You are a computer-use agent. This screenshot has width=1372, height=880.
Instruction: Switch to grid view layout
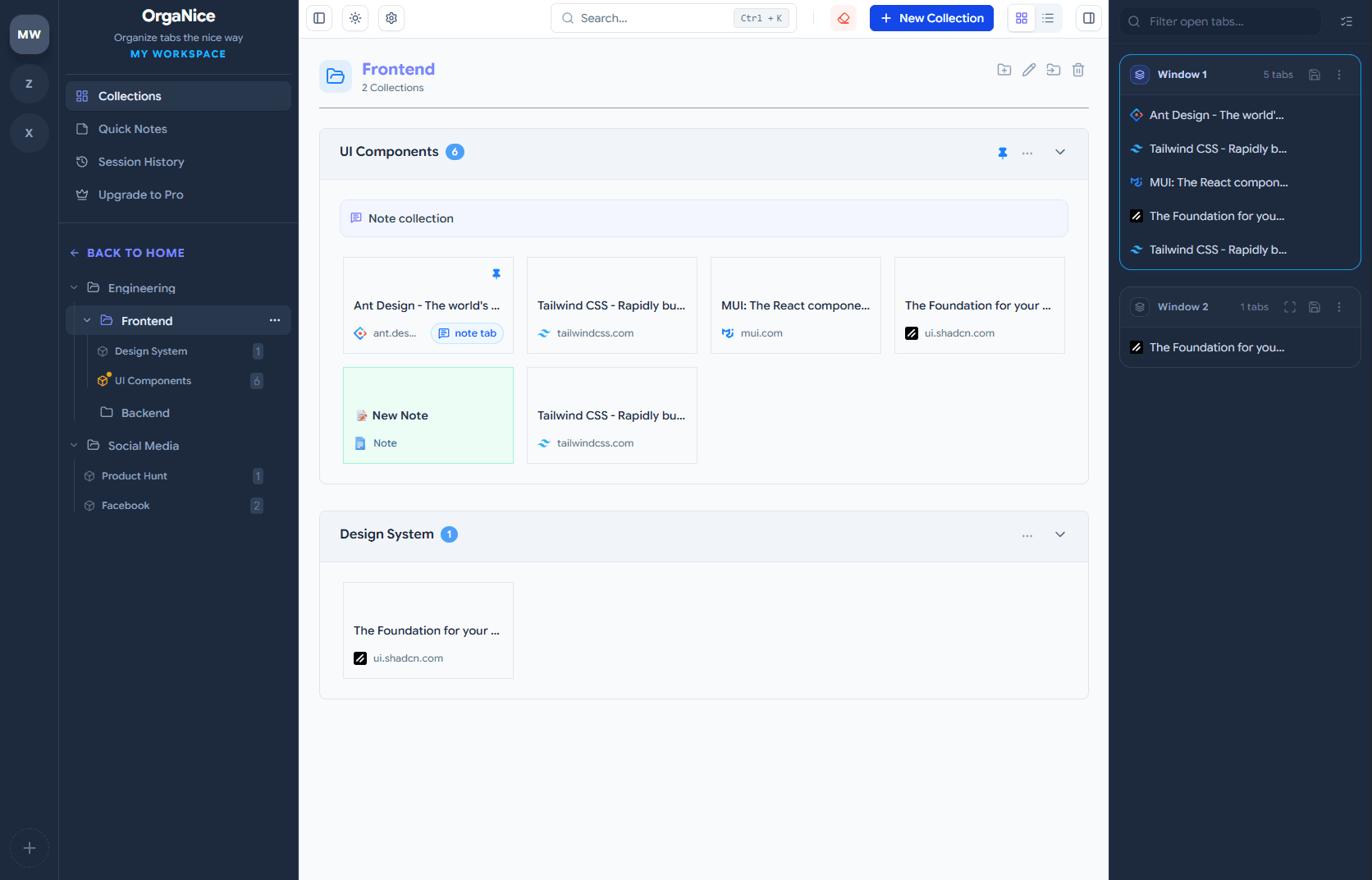click(x=1021, y=17)
